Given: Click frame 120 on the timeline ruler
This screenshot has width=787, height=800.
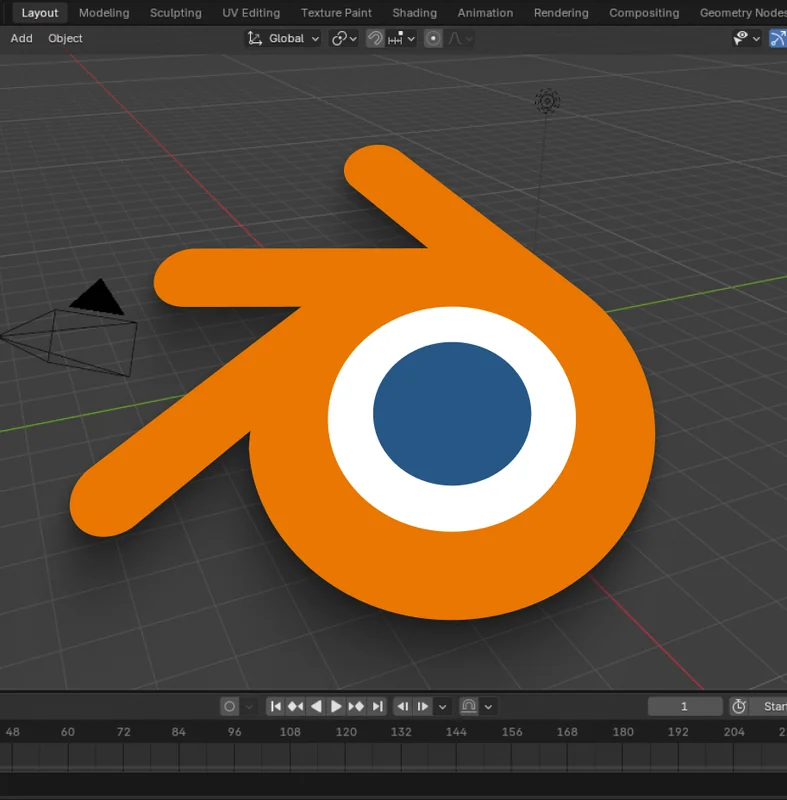Looking at the screenshot, I should tap(346, 732).
